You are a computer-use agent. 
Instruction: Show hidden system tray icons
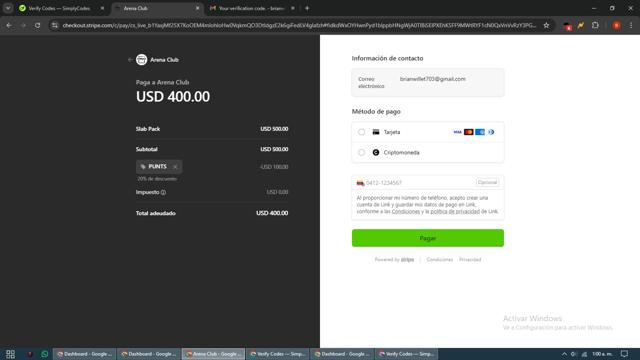tap(564, 354)
